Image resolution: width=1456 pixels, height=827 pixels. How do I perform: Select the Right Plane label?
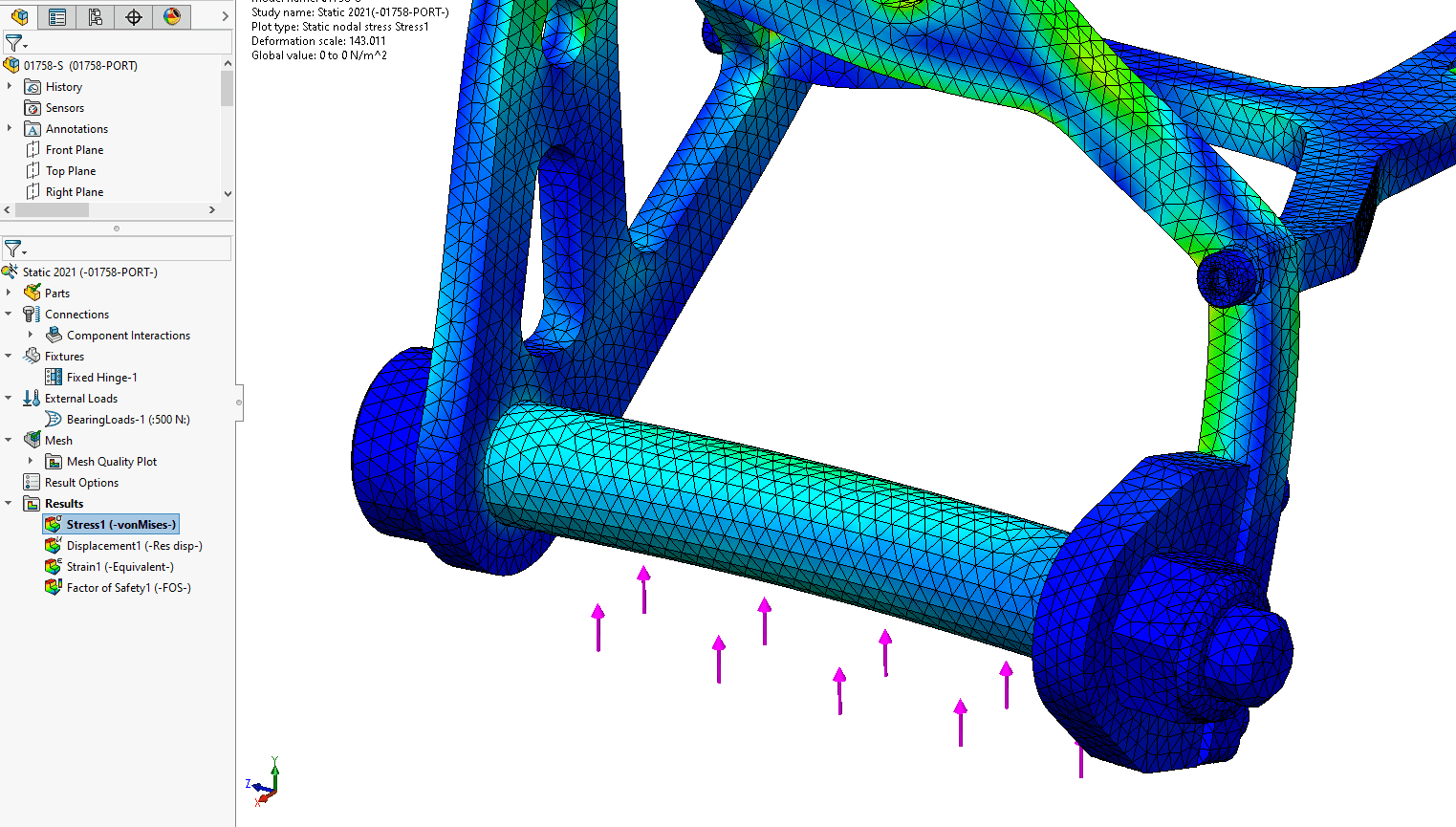(x=75, y=192)
